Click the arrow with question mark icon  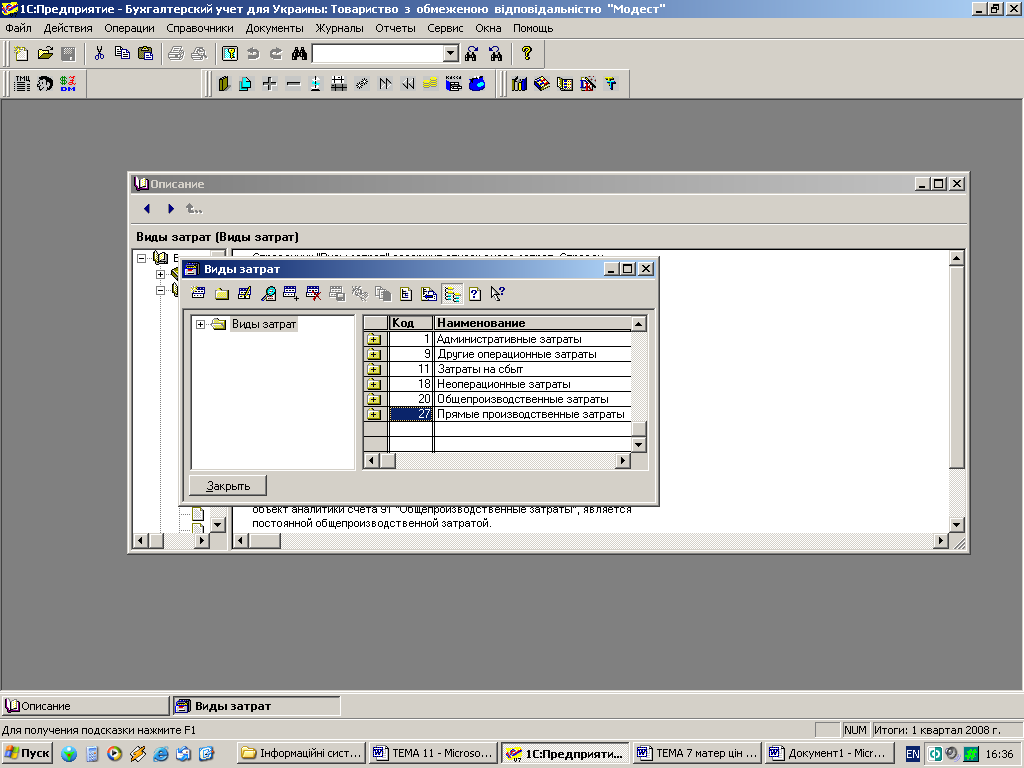498,294
